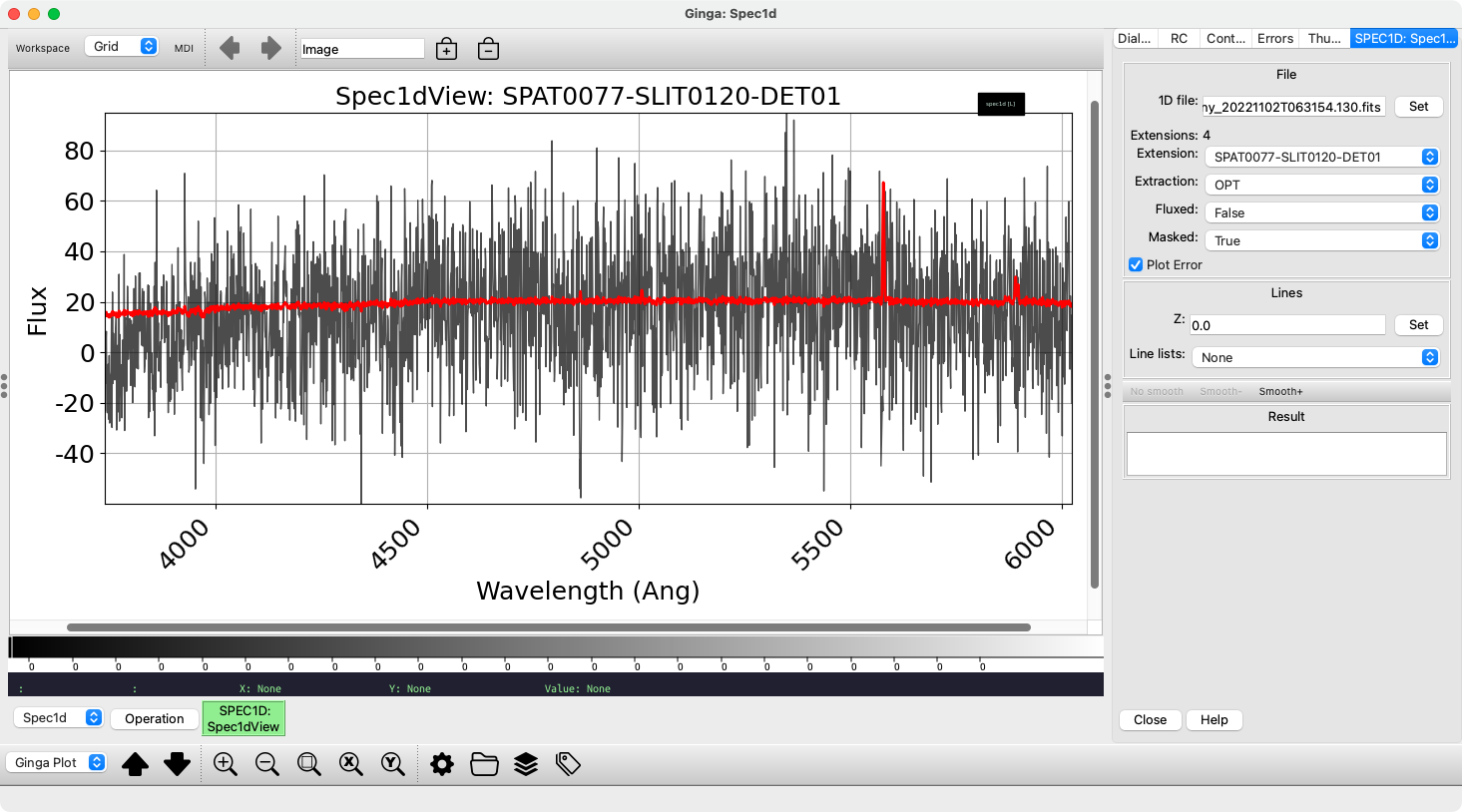Fit X axis zoom icon
This screenshot has height=812, width=1462.
(x=351, y=764)
